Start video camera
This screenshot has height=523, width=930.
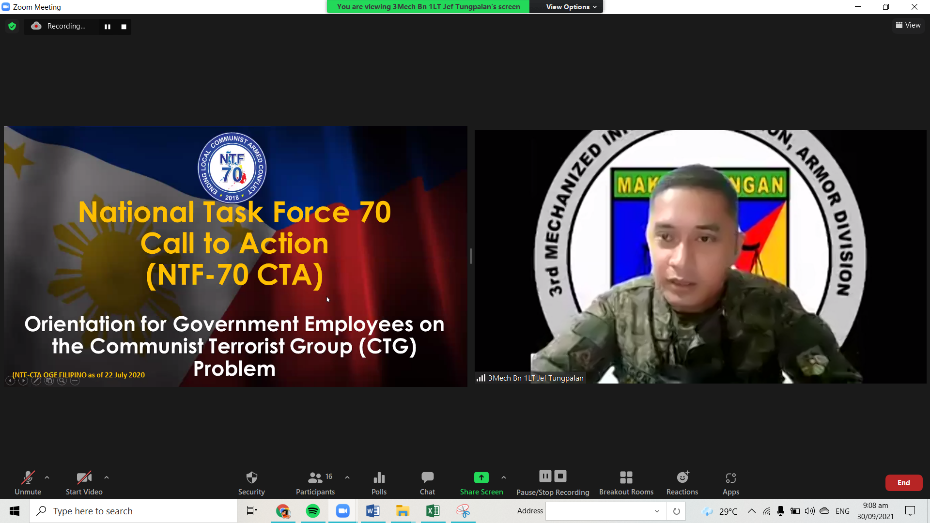point(84,483)
